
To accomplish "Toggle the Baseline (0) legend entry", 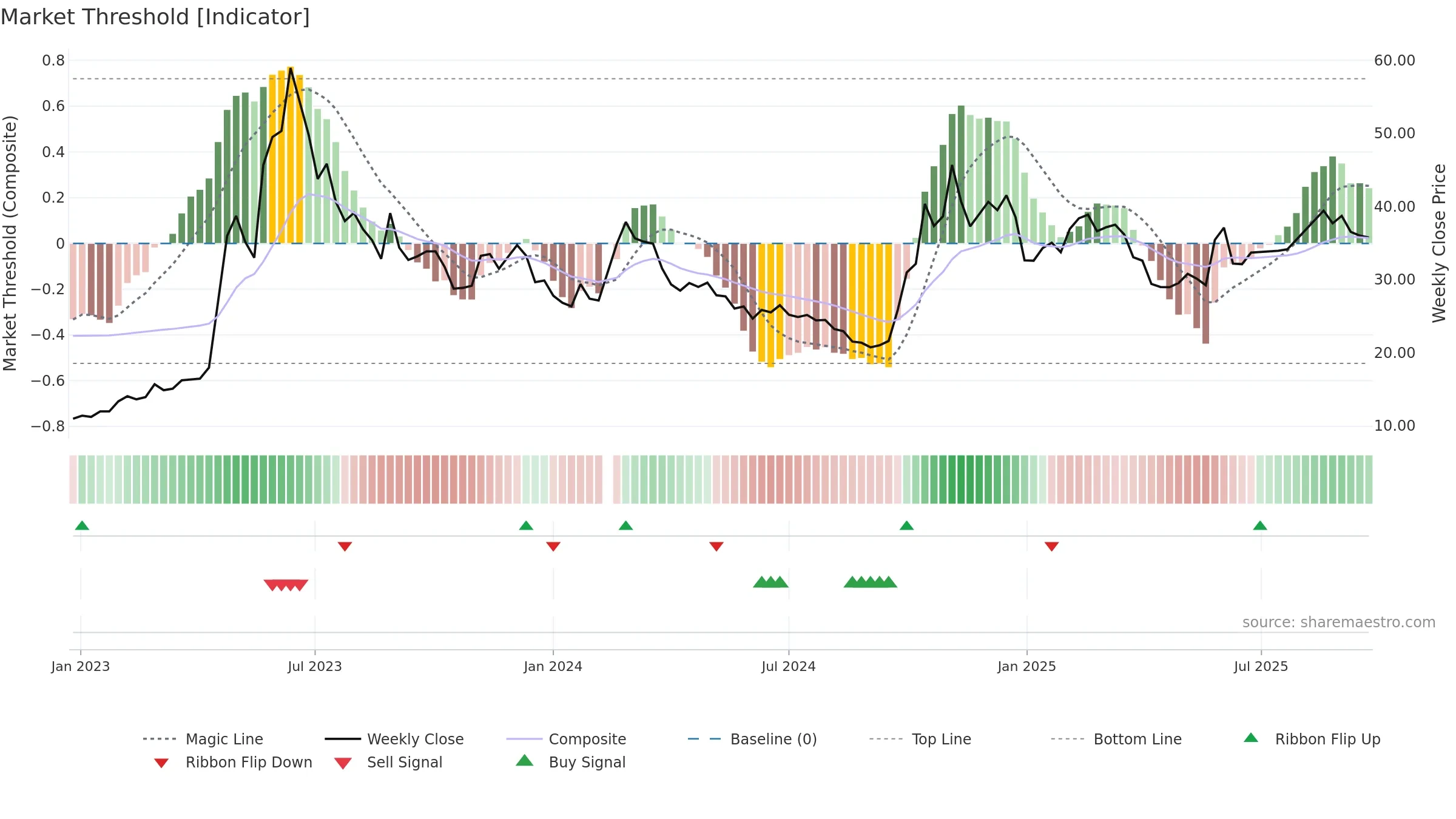I will pyautogui.click(x=752, y=739).
